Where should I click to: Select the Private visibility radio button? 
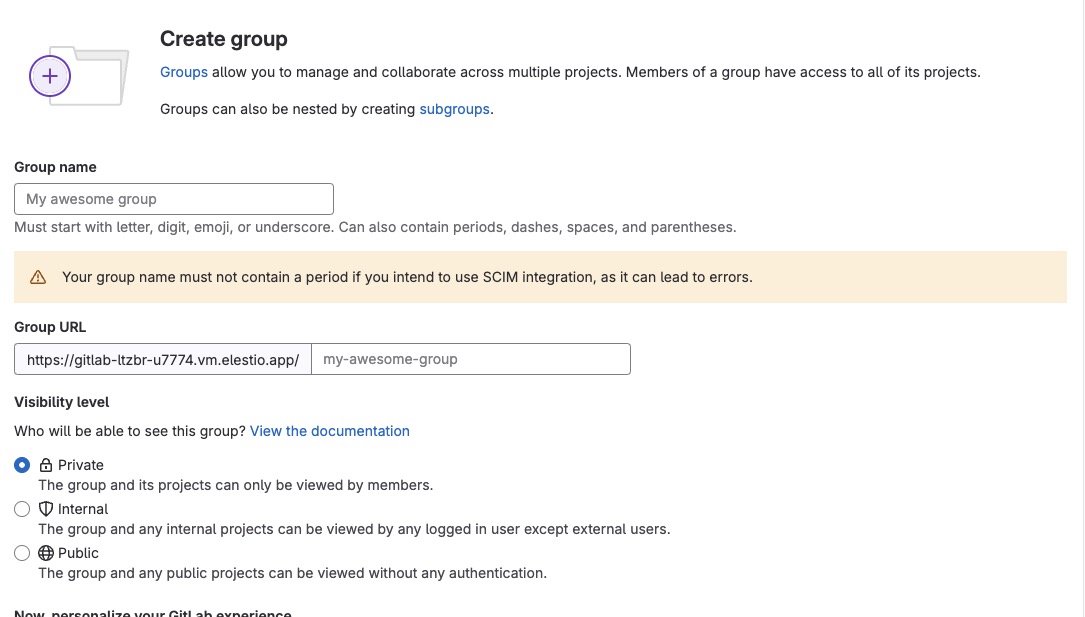point(22,464)
